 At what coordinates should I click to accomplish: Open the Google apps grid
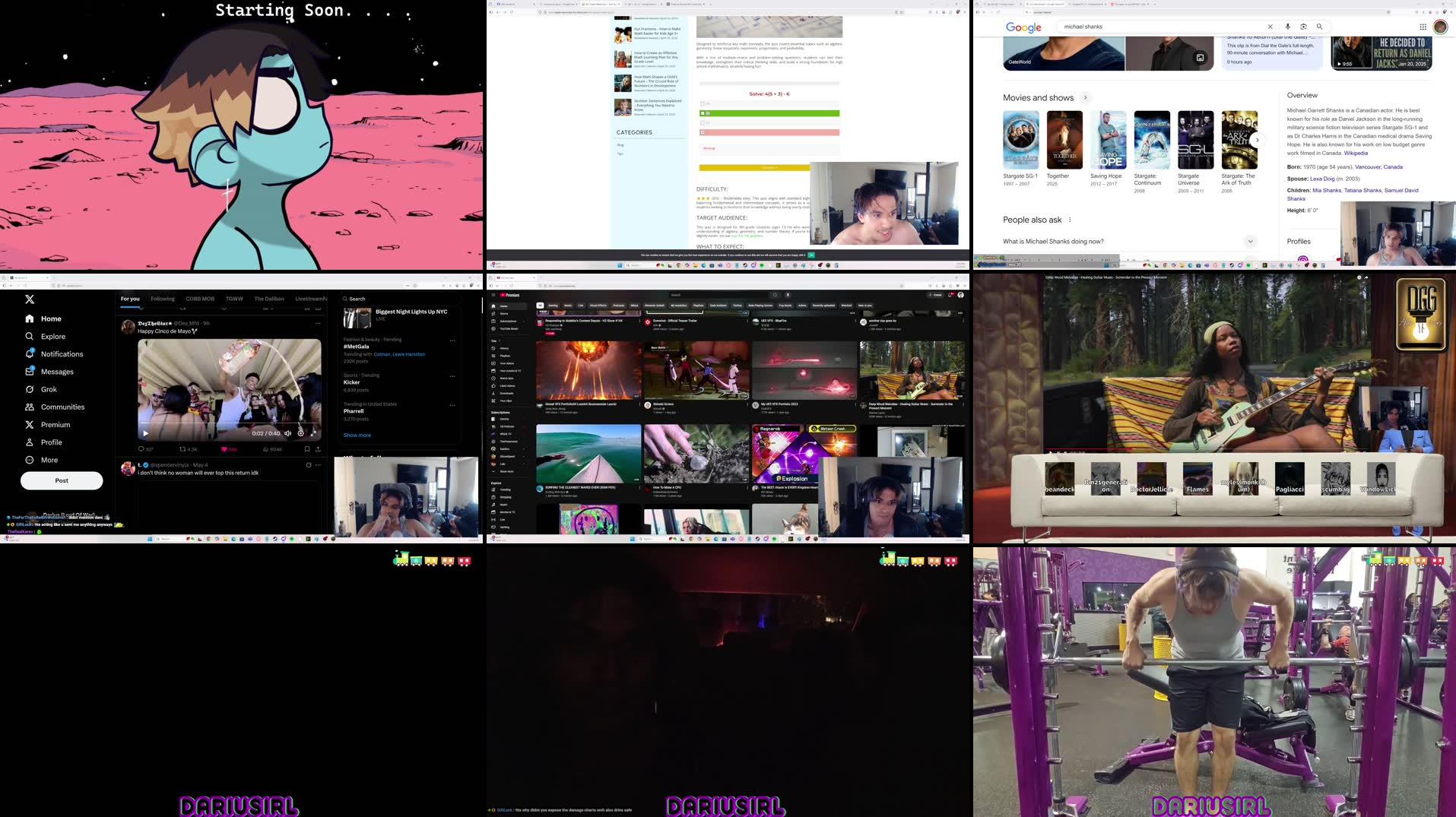[1423, 27]
